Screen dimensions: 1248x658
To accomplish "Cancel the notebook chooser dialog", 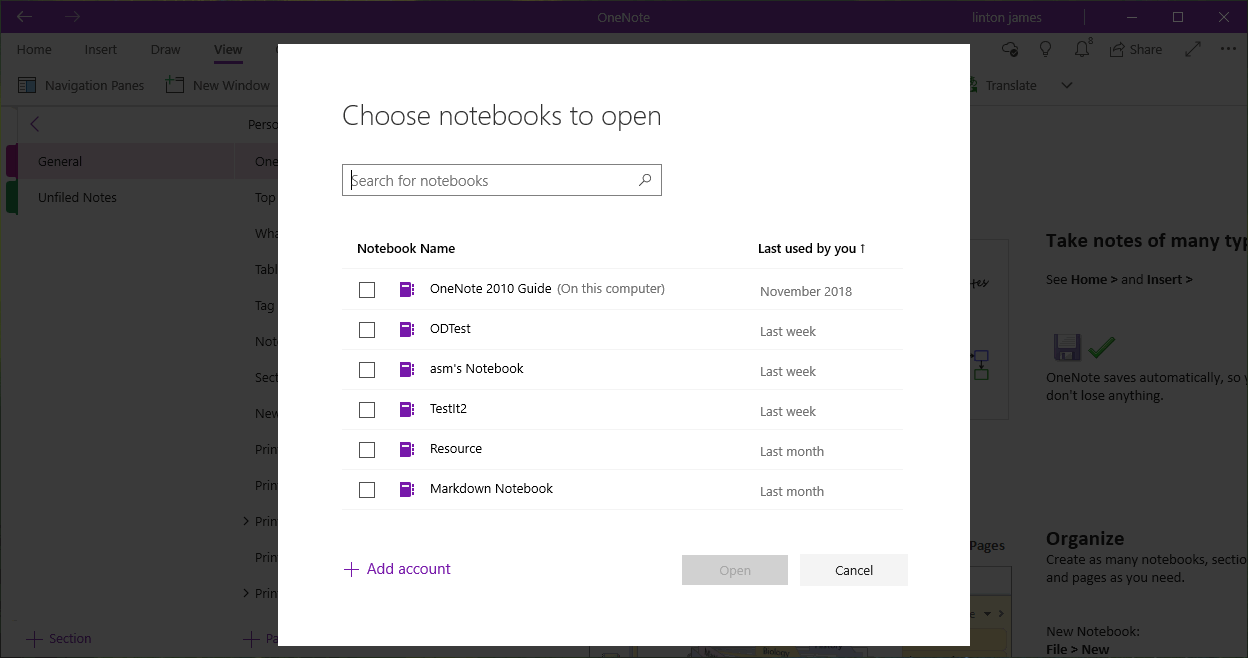I will 854,570.
